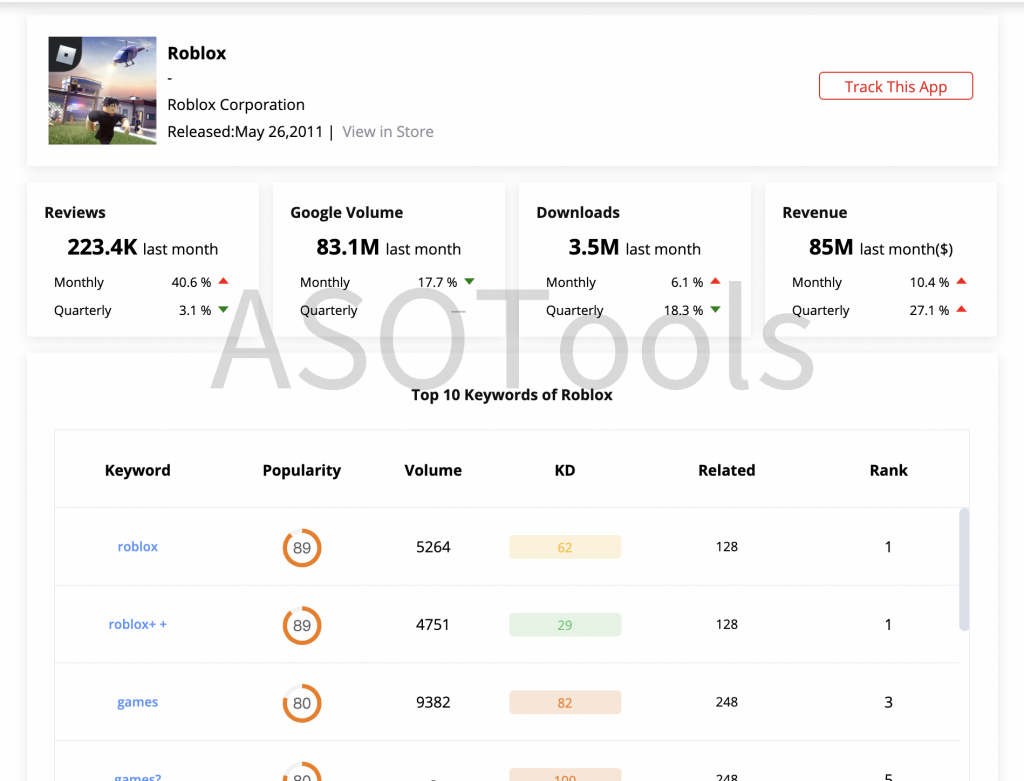Click the red up arrow for Revenue Monthly
The width and height of the screenshot is (1024, 781).
click(x=961, y=281)
